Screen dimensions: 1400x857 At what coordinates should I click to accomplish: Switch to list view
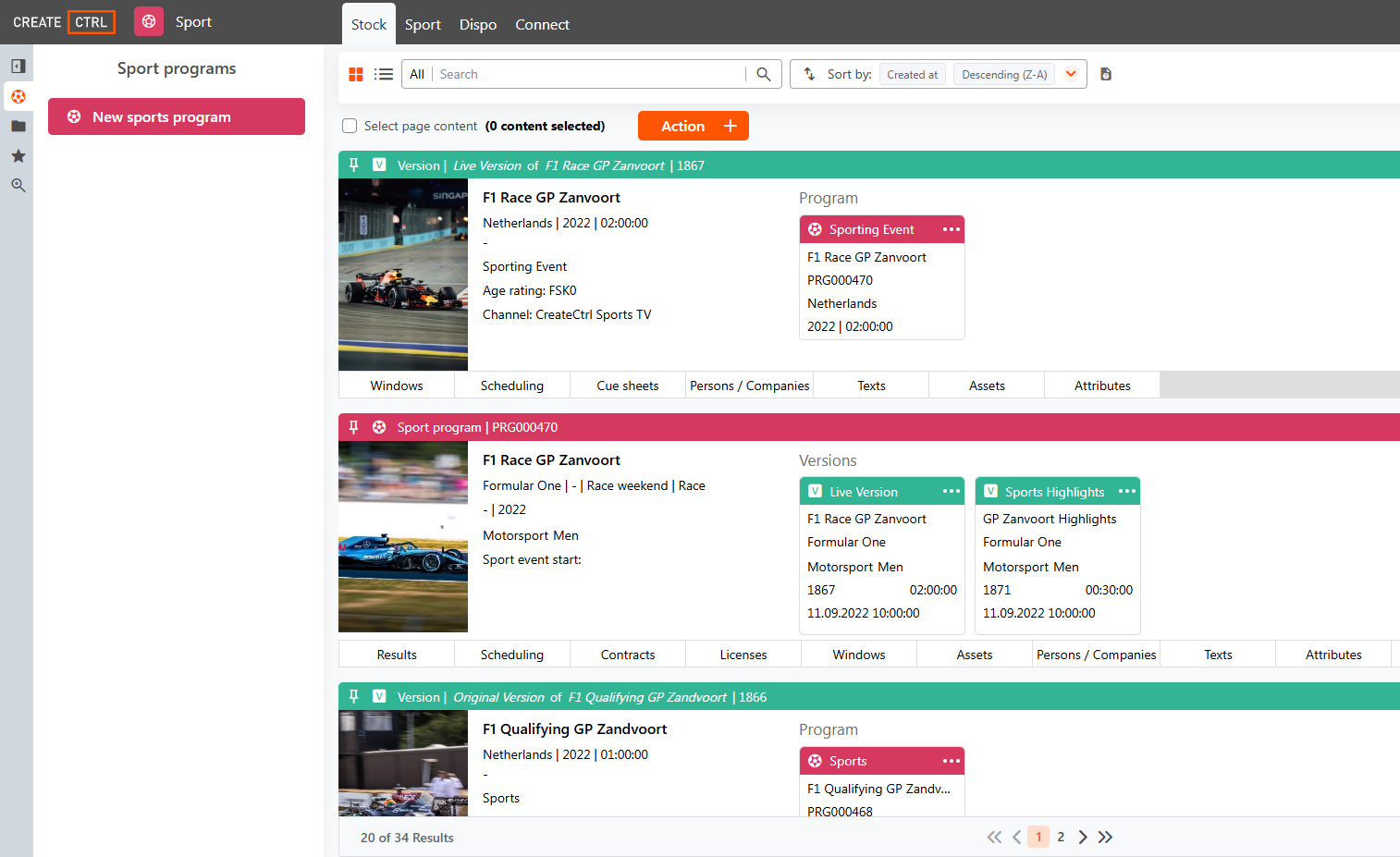pyautogui.click(x=384, y=74)
